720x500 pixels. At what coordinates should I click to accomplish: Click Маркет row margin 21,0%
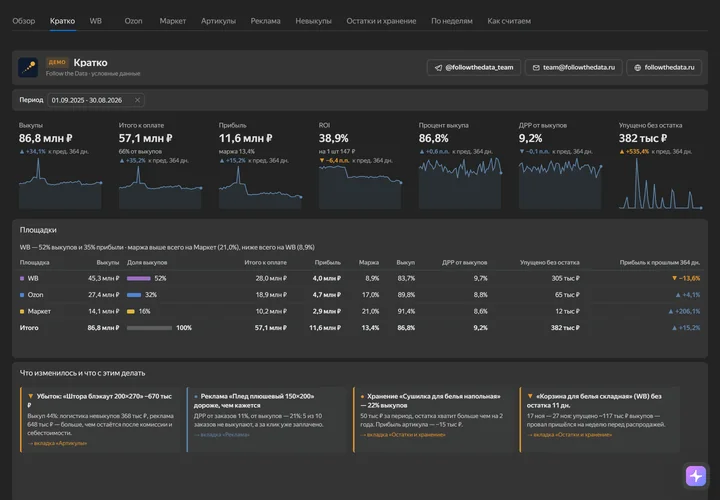[x=370, y=311]
